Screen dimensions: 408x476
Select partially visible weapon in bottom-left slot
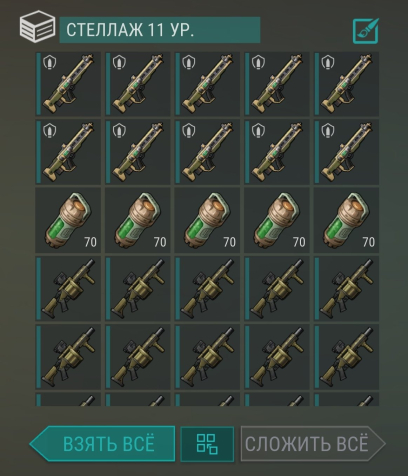coord(68,400)
